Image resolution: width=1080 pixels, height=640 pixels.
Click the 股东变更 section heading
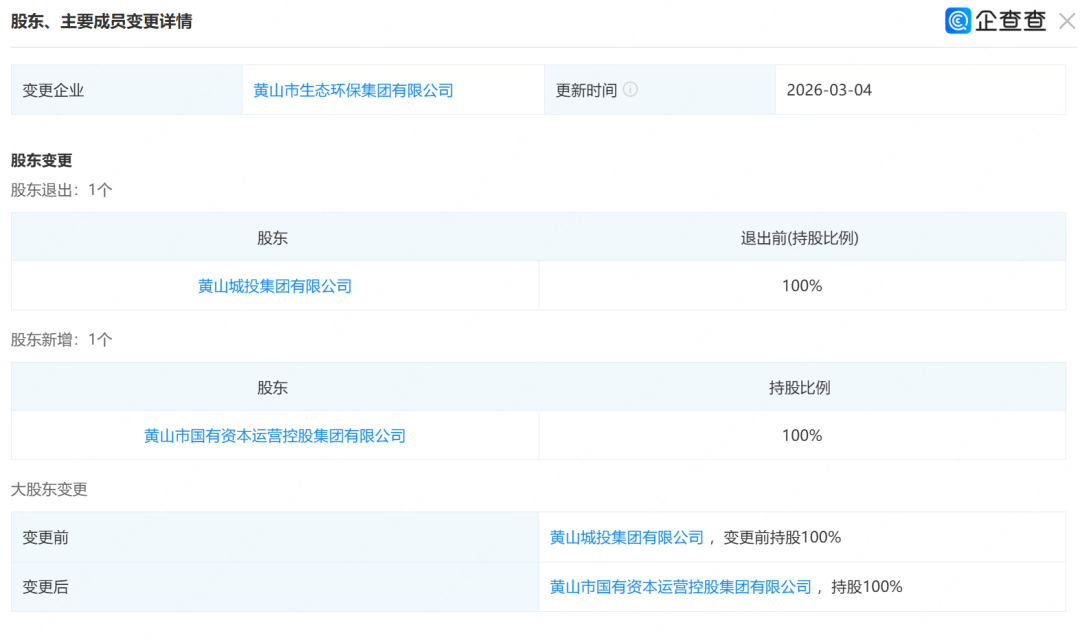pyautogui.click(x=41, y=161)
